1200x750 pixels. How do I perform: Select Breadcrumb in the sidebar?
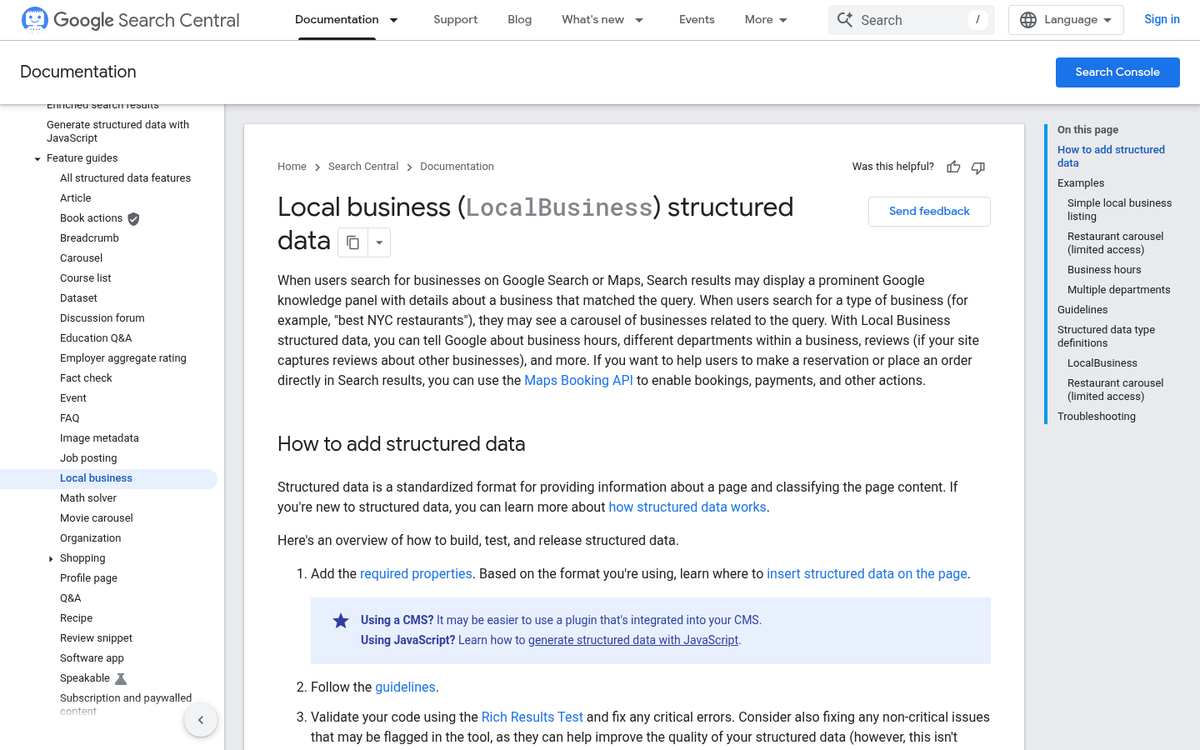tap(89, 238)
